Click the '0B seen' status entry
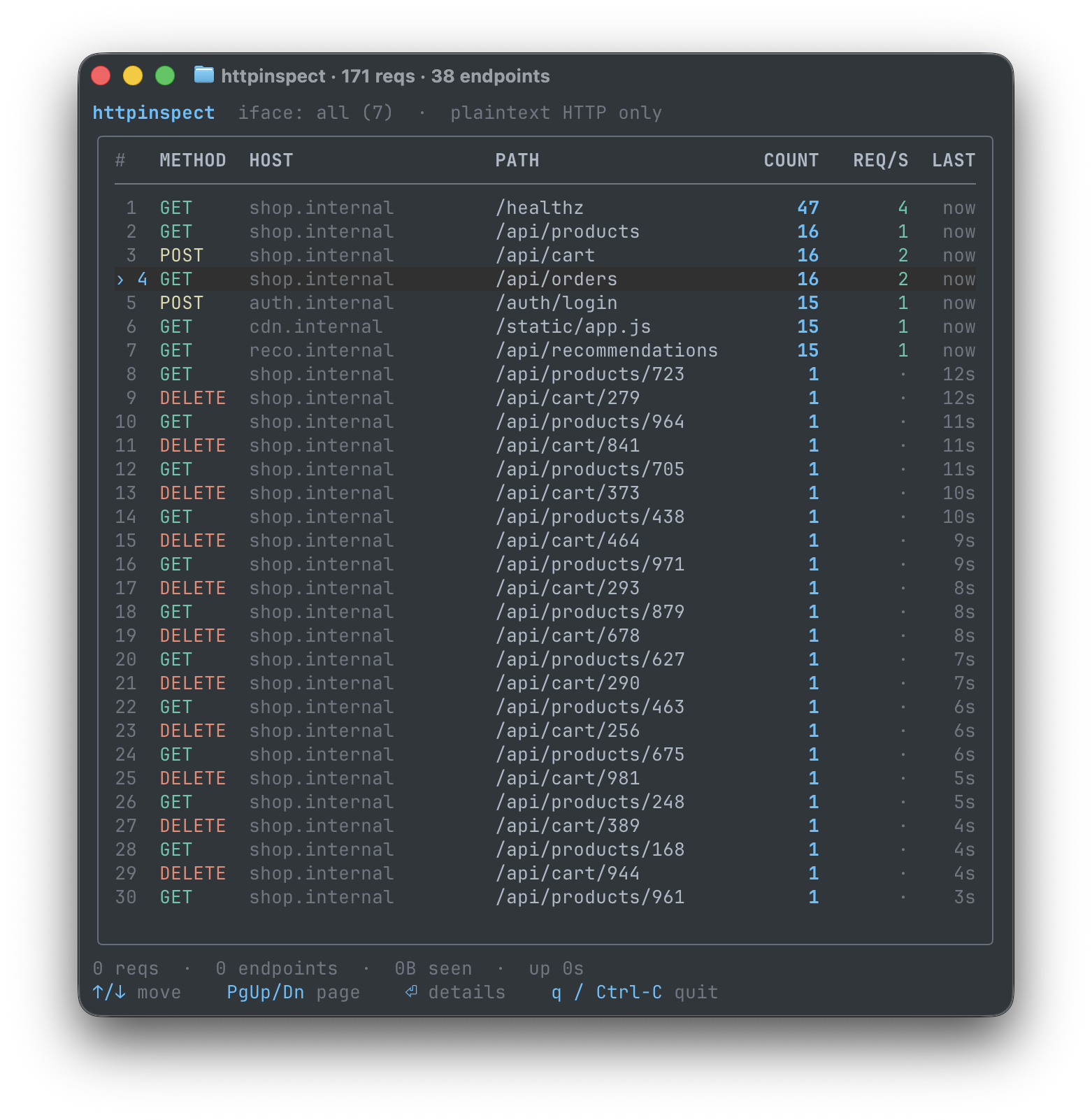The image size is (1092, 1120). [x=433, y=968]
